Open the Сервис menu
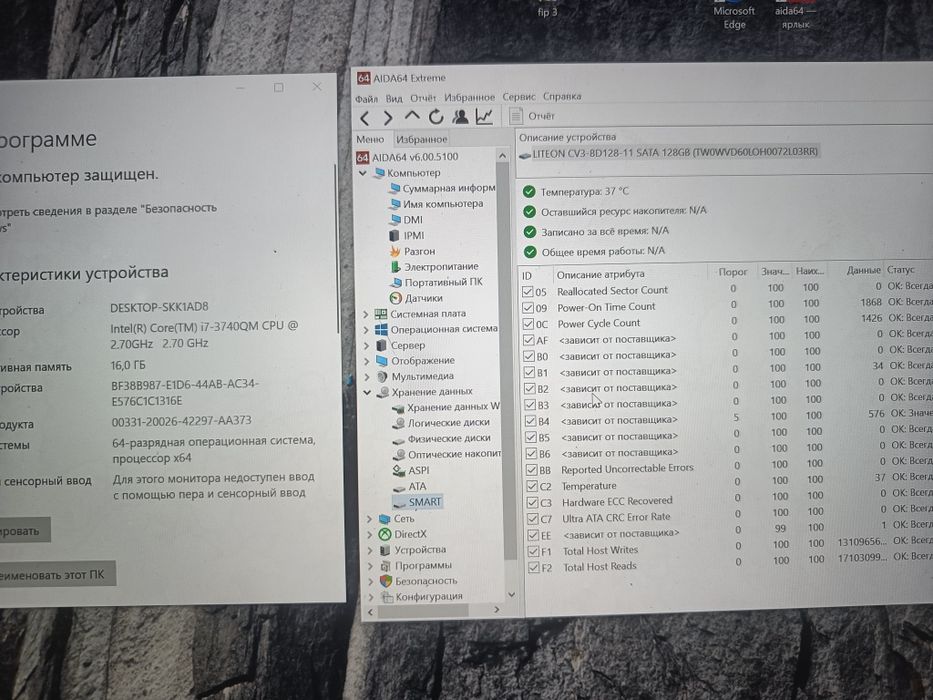Viewport: 933px width, 700px height. pyautogui.click(x=519, y=96)
